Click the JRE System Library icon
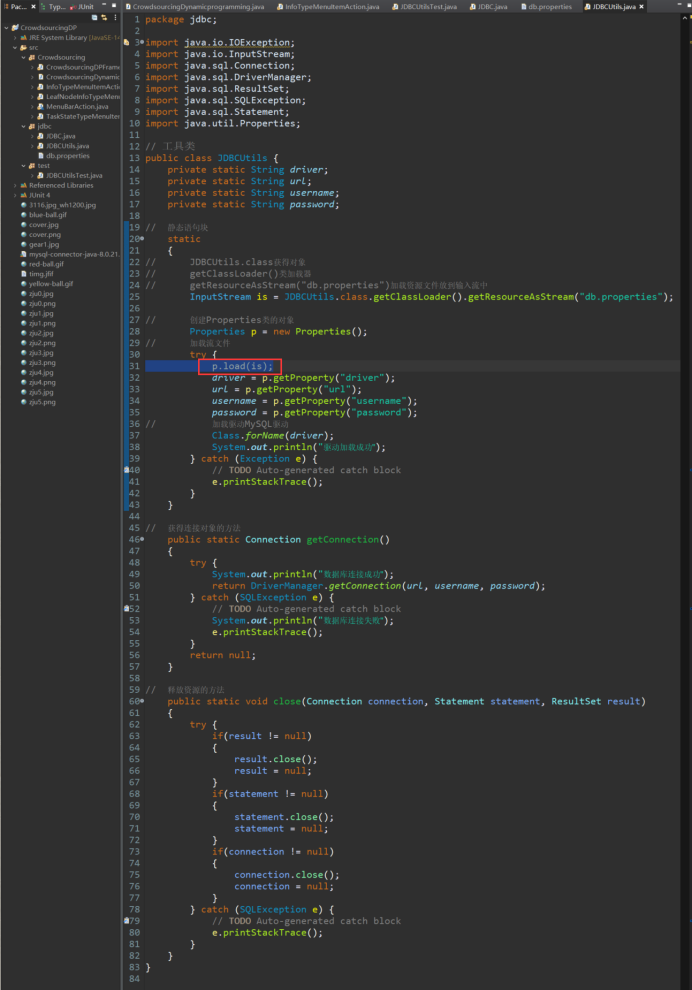 click(x=24, y=38)
